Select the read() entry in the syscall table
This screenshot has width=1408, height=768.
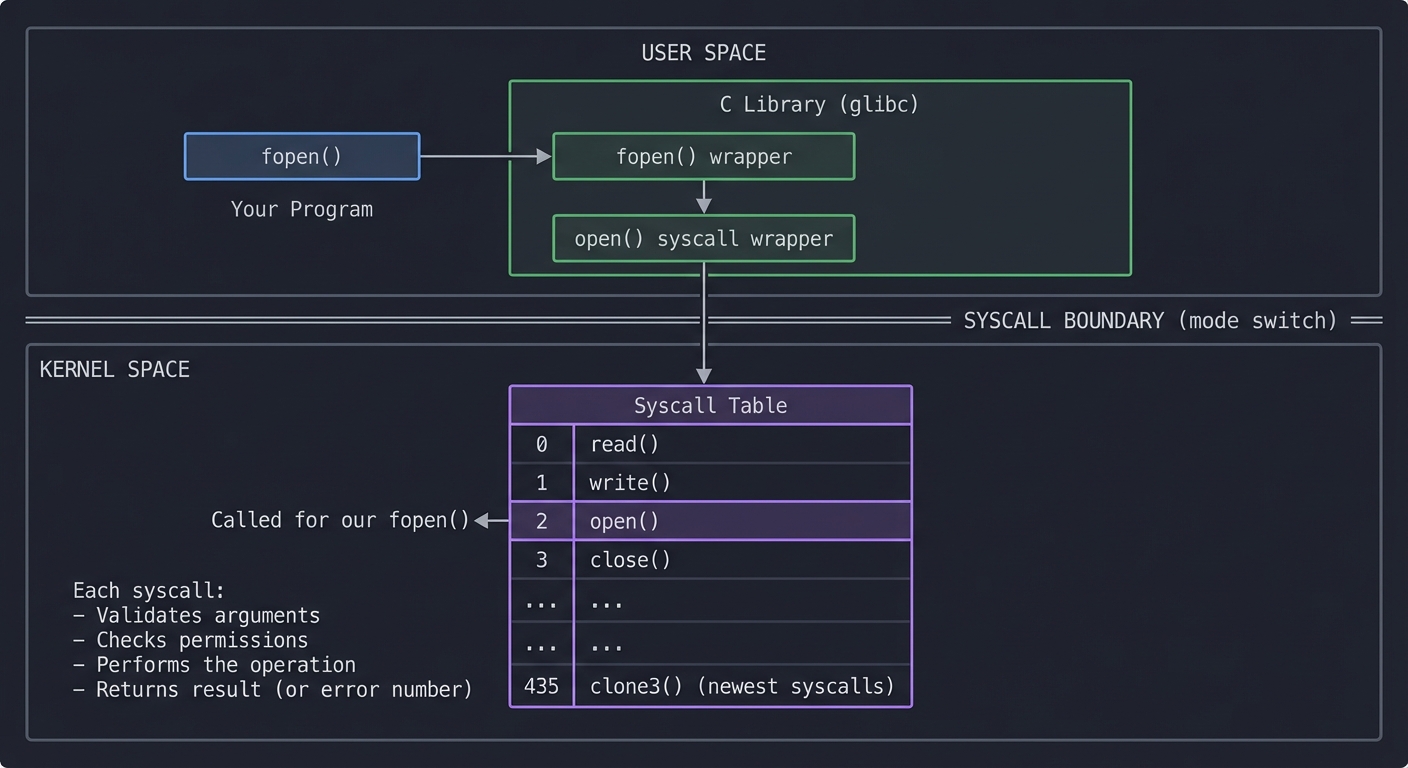coord(742,443)
